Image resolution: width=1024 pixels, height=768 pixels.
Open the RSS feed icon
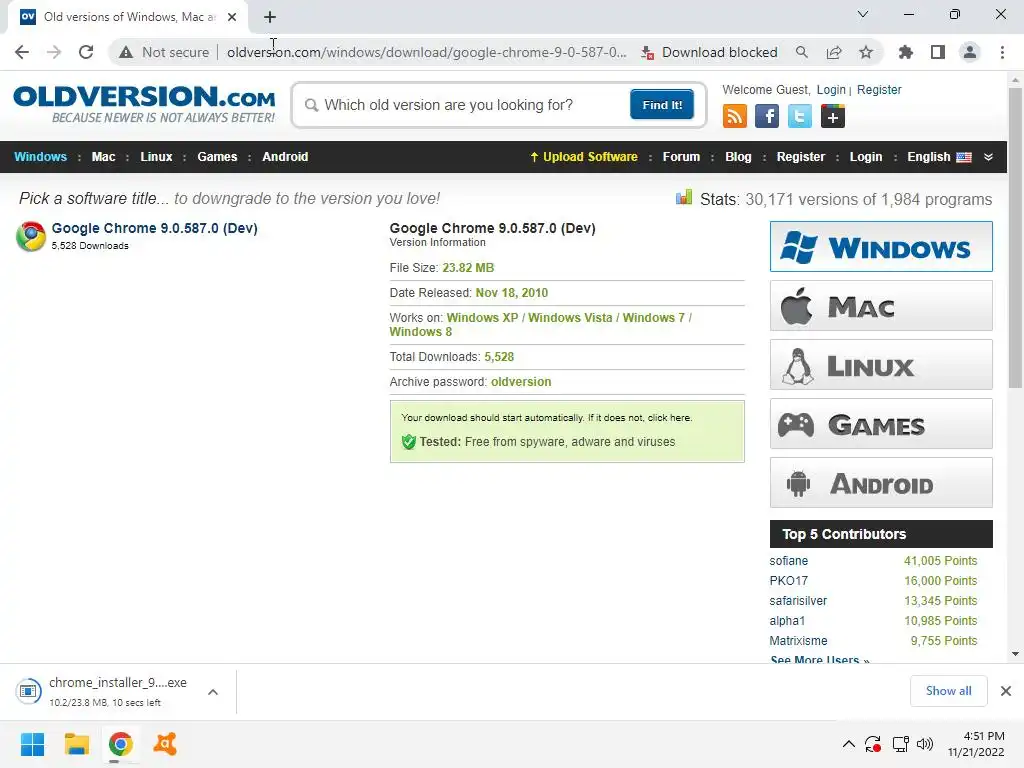pos(735,116)
